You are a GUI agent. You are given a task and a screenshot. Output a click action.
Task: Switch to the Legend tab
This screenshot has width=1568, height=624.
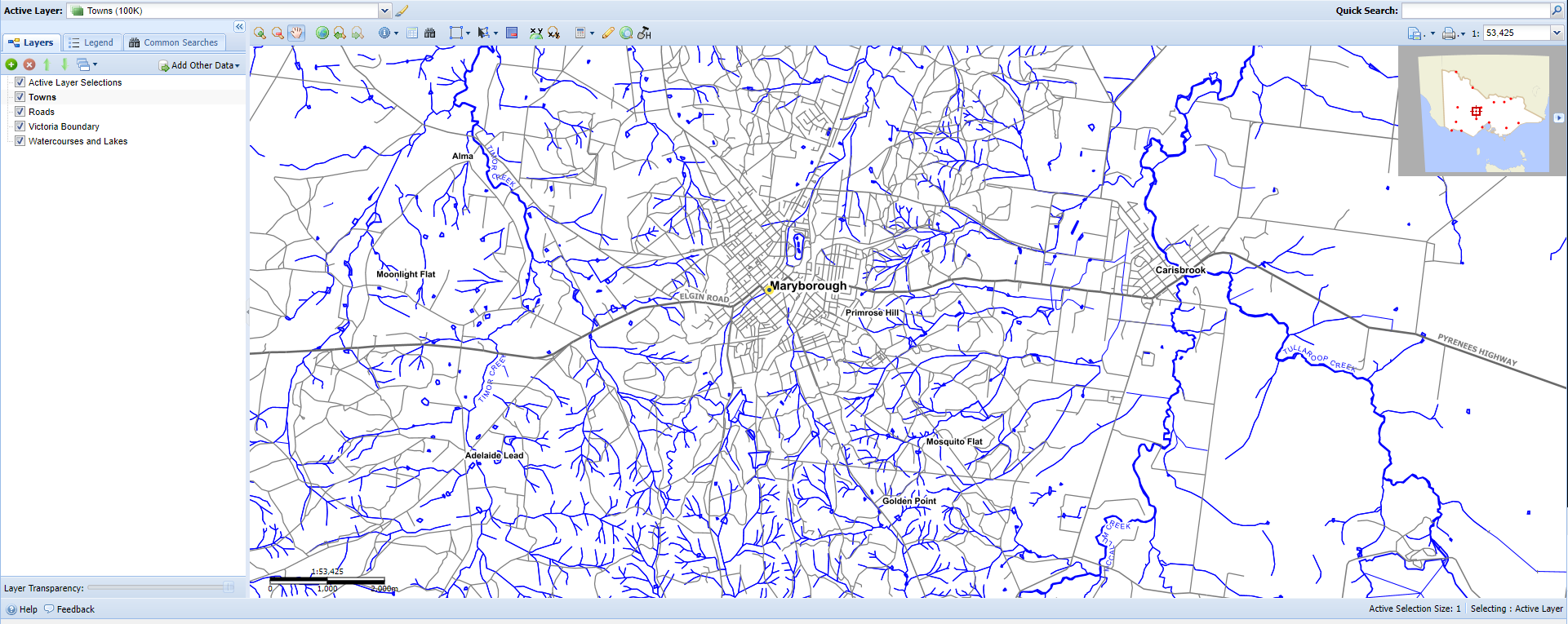coord(91,42)
